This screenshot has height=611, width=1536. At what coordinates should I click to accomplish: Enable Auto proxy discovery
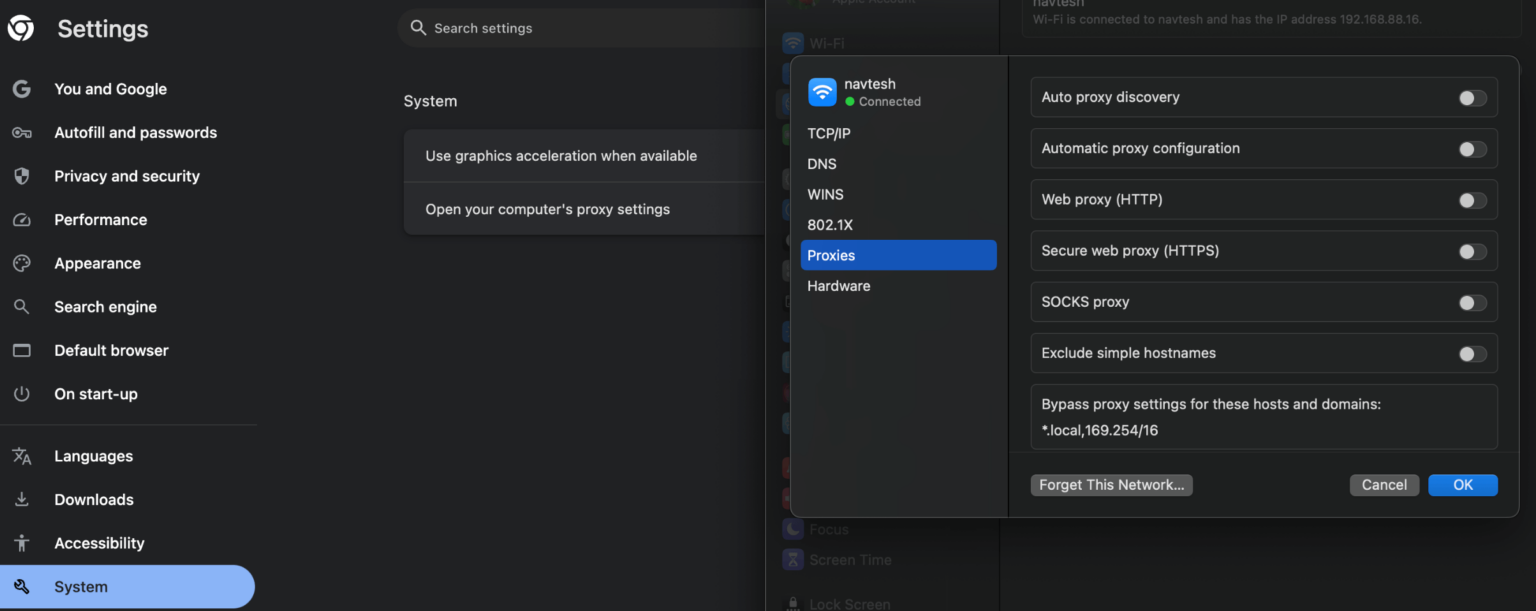click(1471, 98)
